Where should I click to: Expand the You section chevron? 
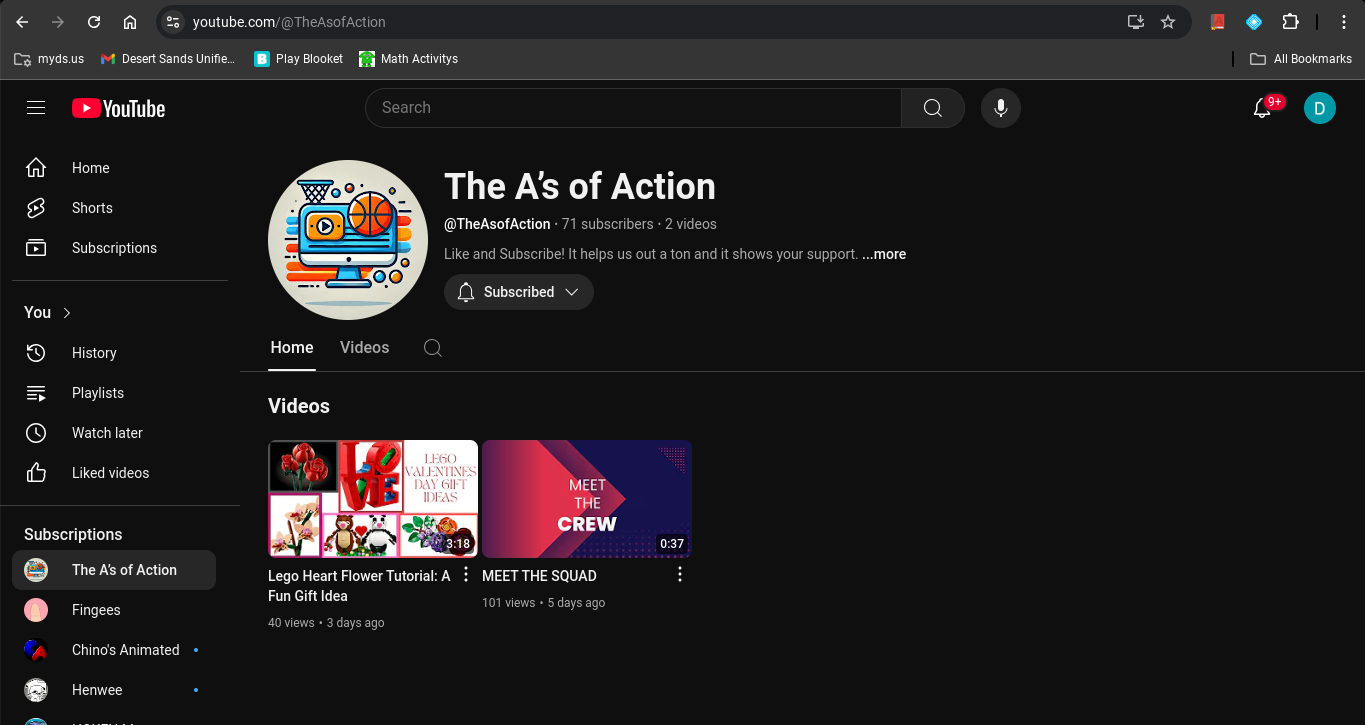click(67, 313)
